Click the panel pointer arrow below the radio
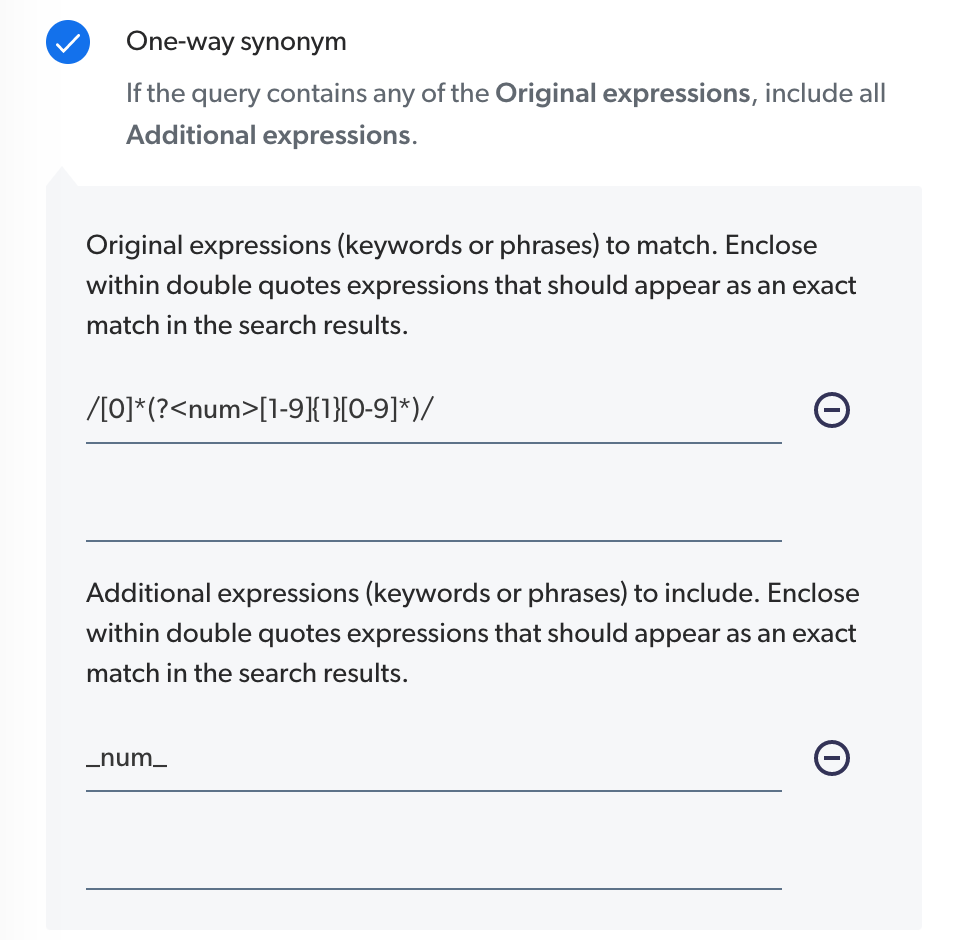Image resolution: width=958 pixels, height=940 pixels. click(61, 176)
